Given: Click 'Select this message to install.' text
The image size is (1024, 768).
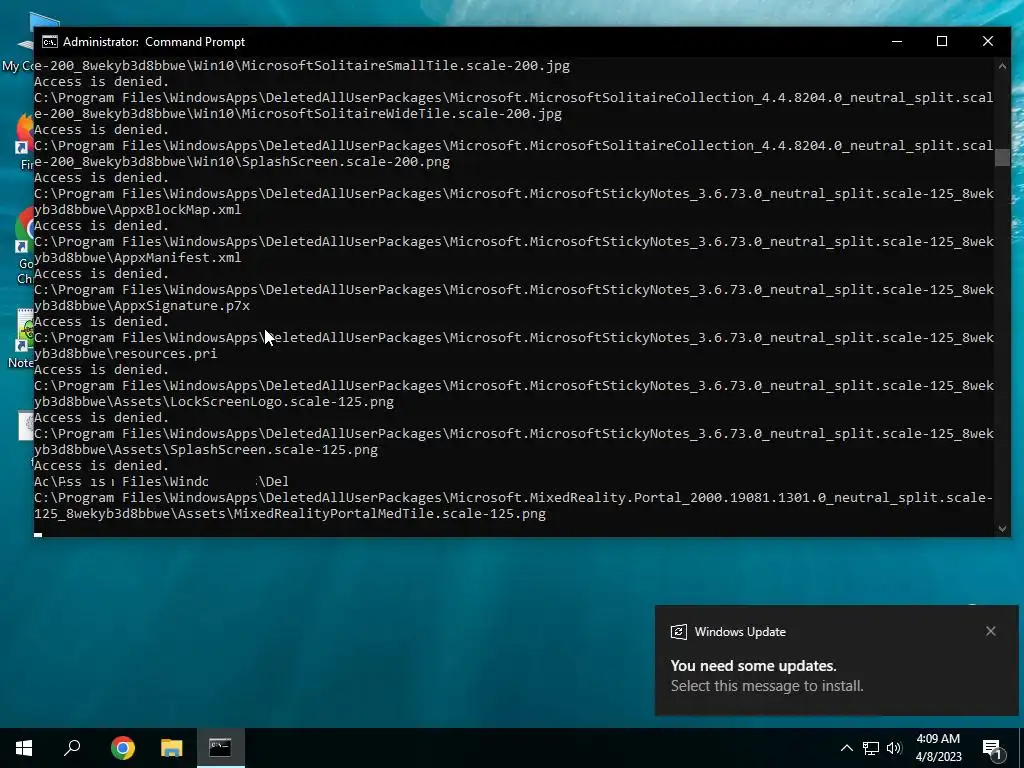Looking at the screenshot, I should (767, 686).
